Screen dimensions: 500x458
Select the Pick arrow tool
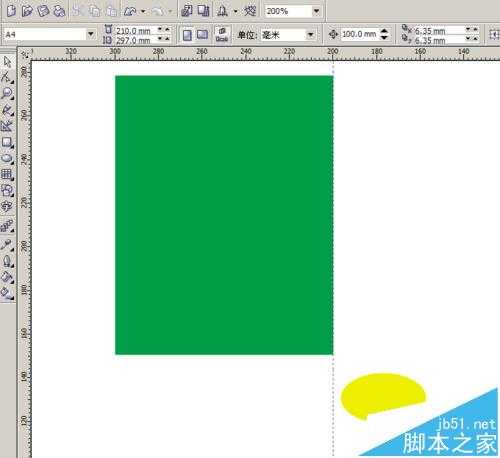pyautogui.click(x=7, y=62)
